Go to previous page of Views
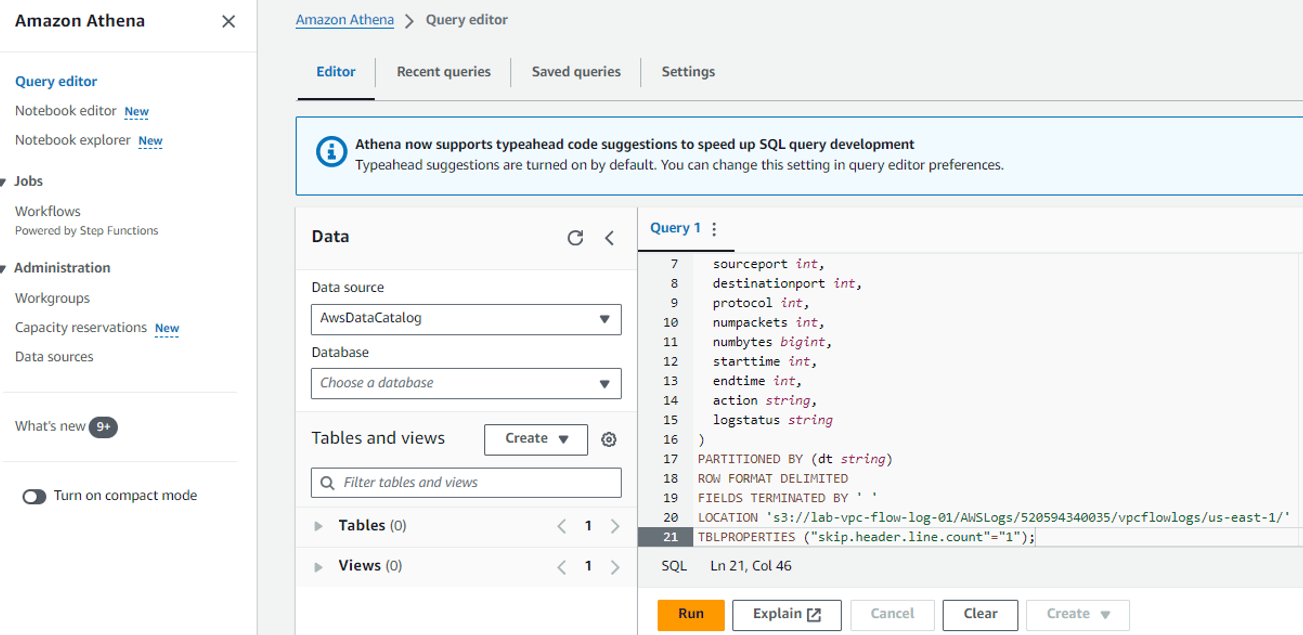Image resolution: width=1303 pixels, height=635 pixels. click(x=562, y=566)
